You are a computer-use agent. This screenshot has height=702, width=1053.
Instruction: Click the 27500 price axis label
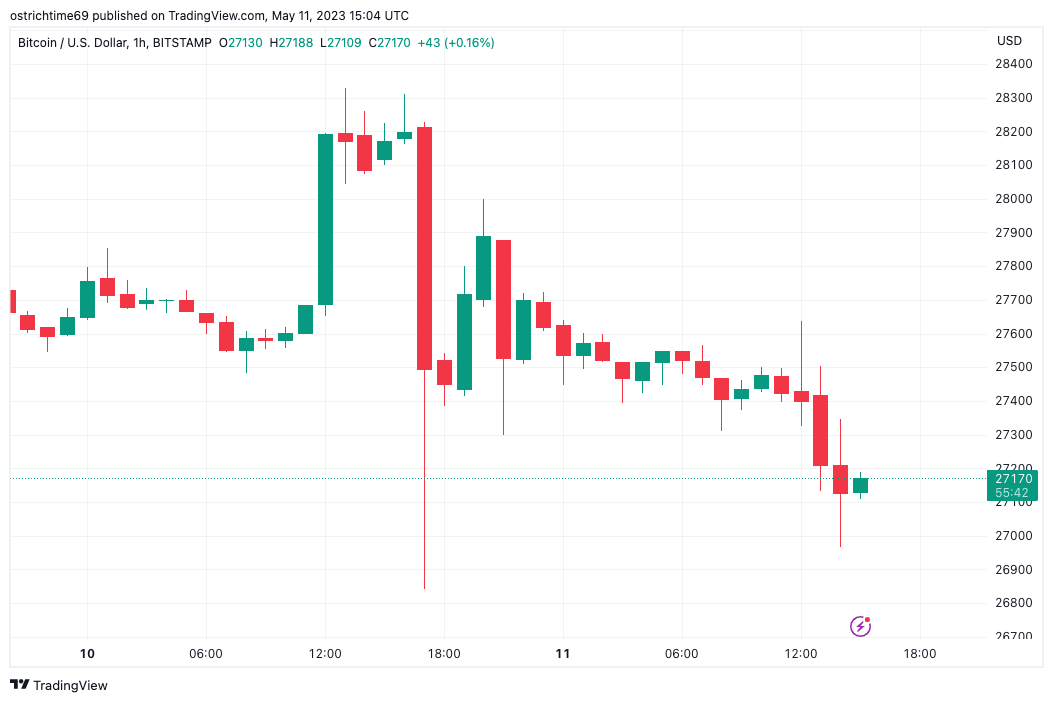coord(1014,367)
